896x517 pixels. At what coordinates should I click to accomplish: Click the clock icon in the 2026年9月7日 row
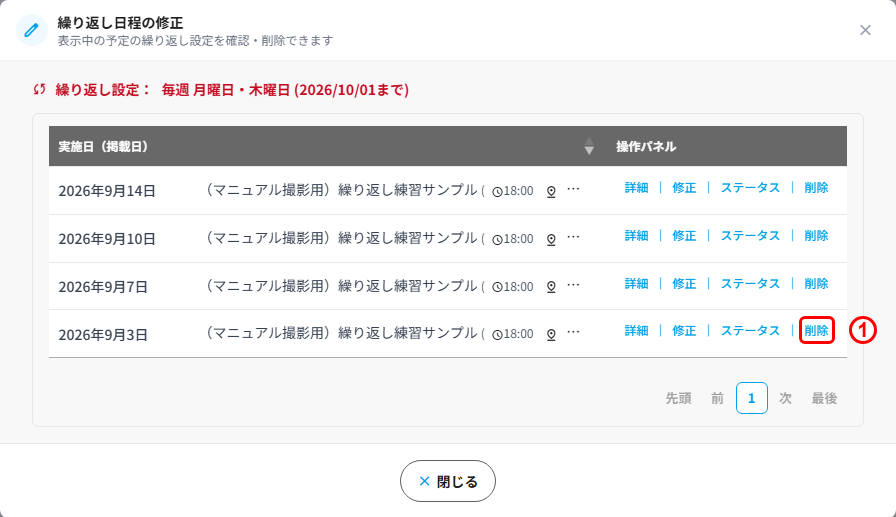497,287
